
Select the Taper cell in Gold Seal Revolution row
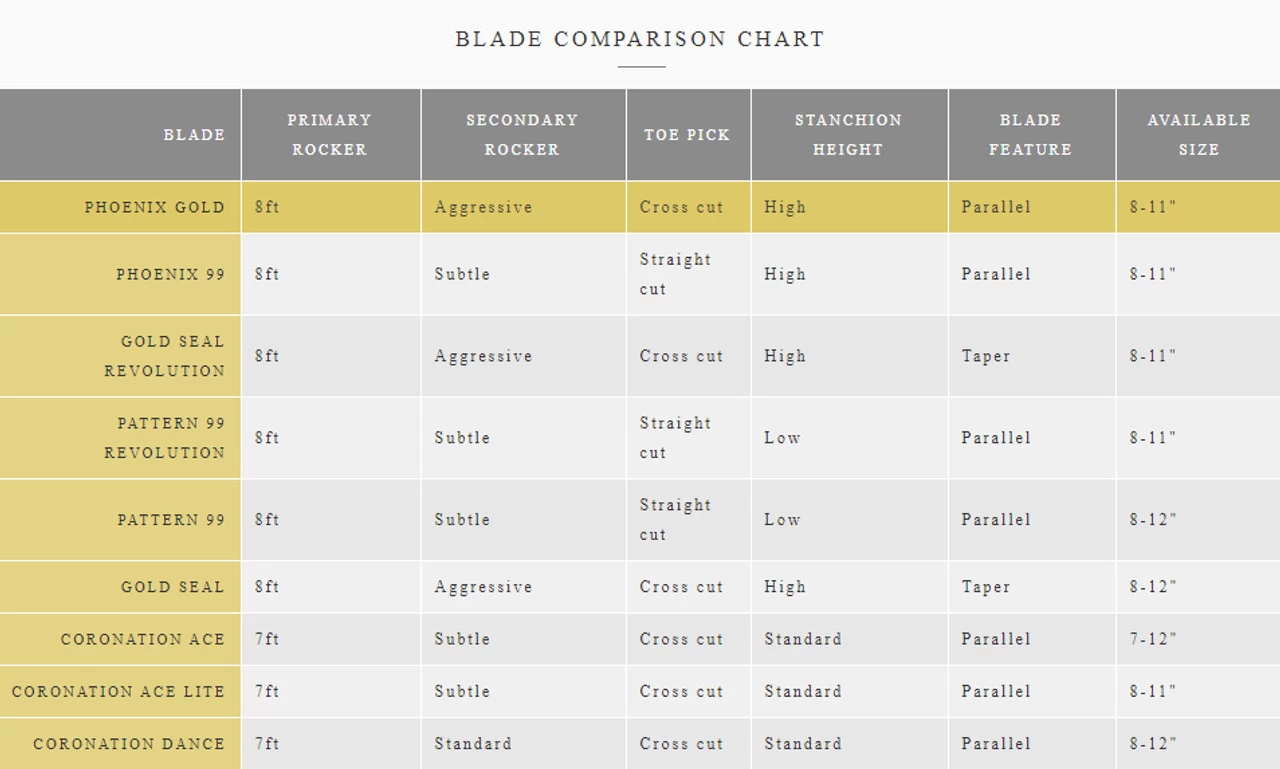click(x=986, y=356)
